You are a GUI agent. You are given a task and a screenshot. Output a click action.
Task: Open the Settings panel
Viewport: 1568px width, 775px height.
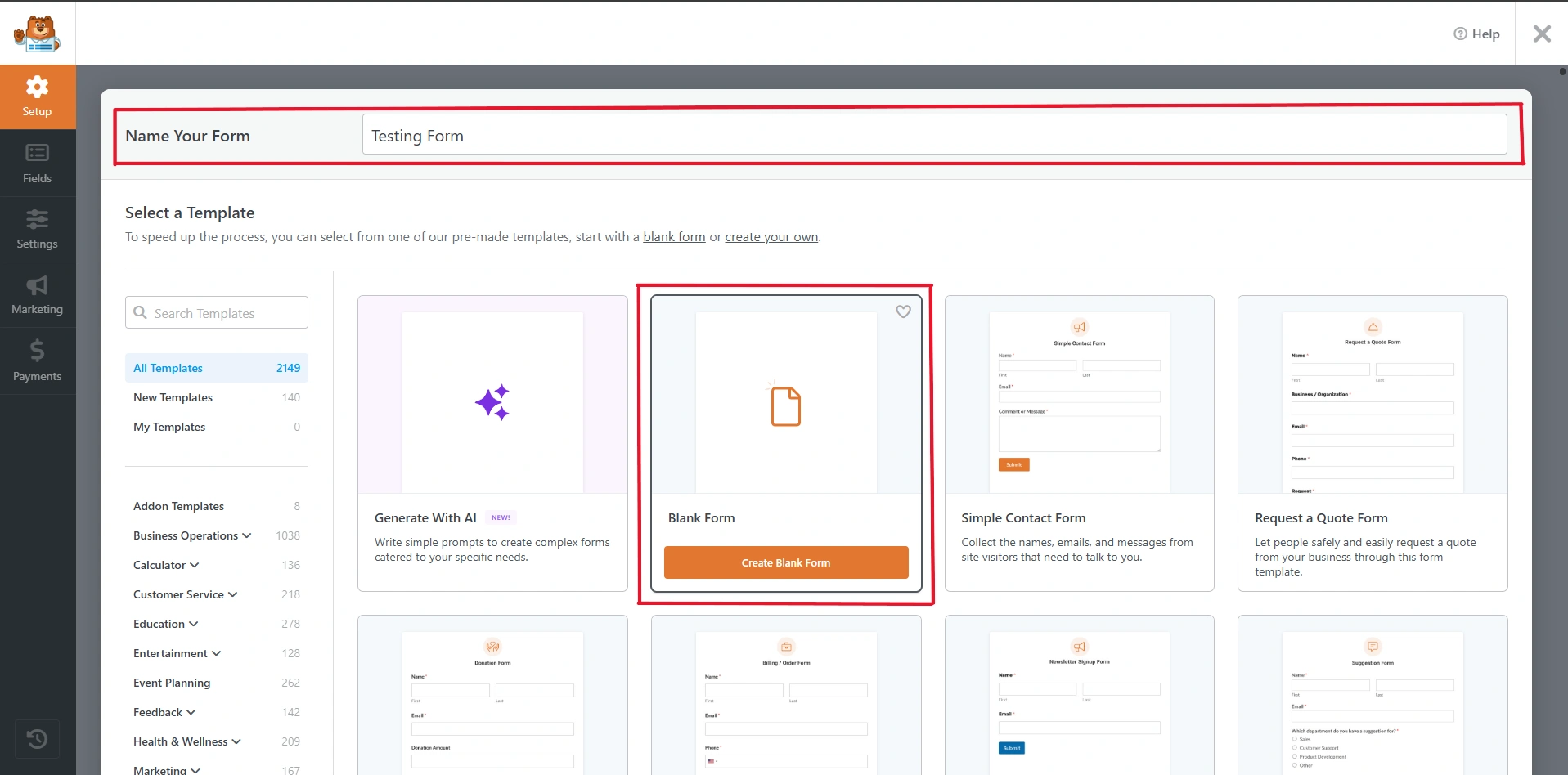38,229
